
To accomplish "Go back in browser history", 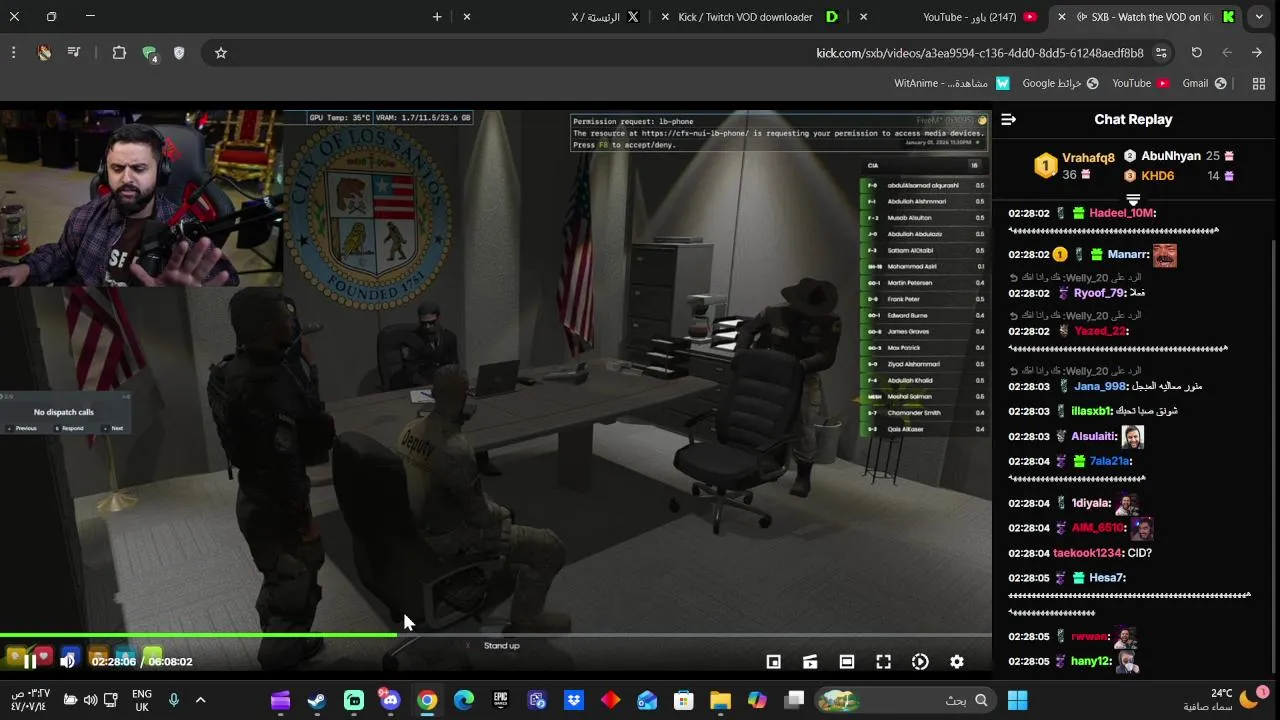I will (x=1257, y=53).
